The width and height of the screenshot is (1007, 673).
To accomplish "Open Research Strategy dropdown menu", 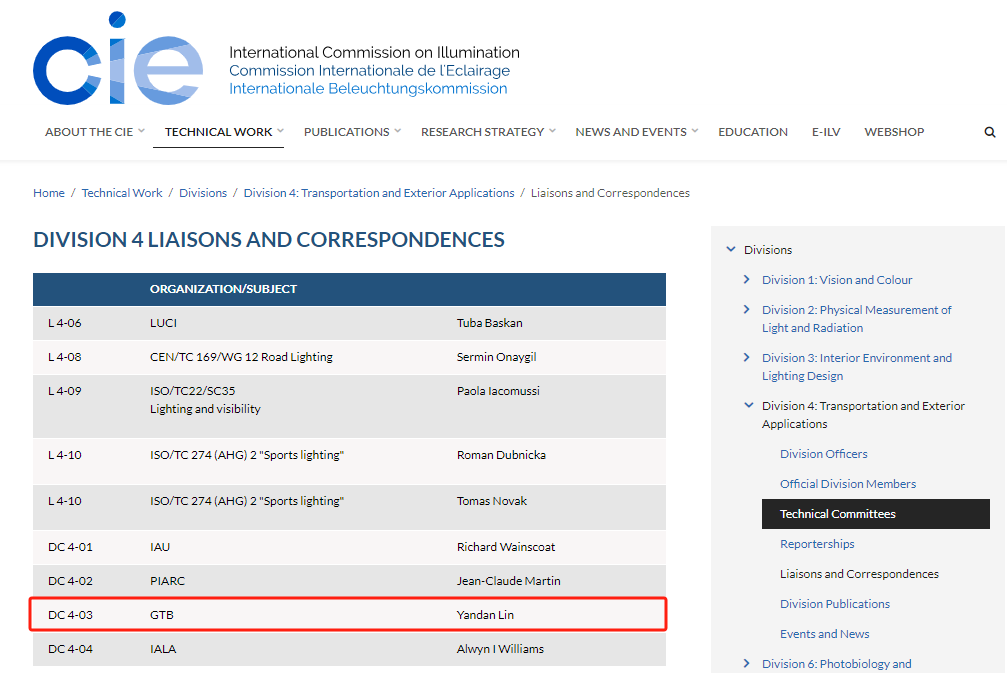I will click(x=488, y=132).
